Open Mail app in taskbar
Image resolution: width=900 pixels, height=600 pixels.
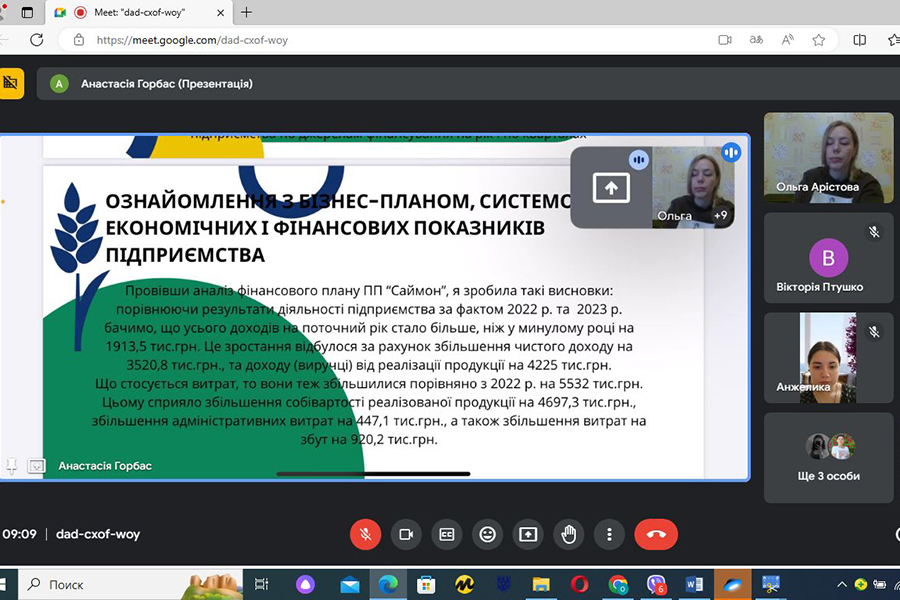pyautogui.click(x=350, y=584)
